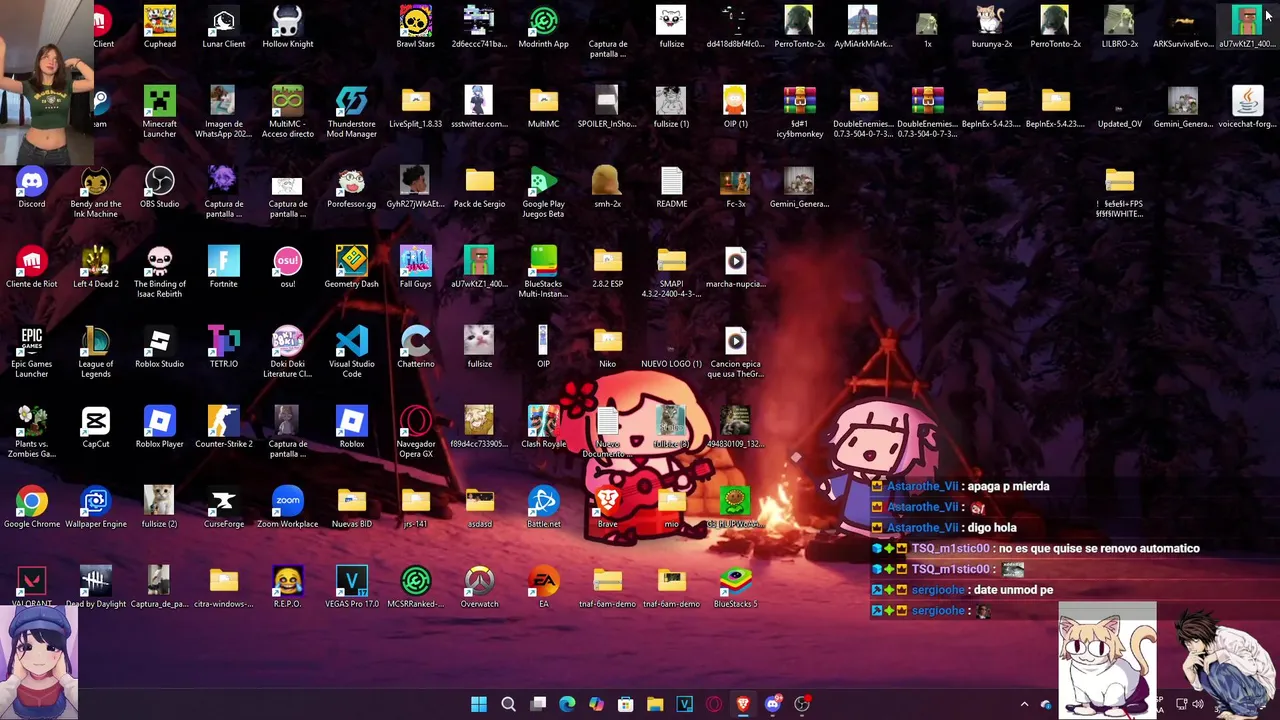
Task: Launch Google Play Juegos Beta
Action: pyautogui.click(x=544, y=192)
